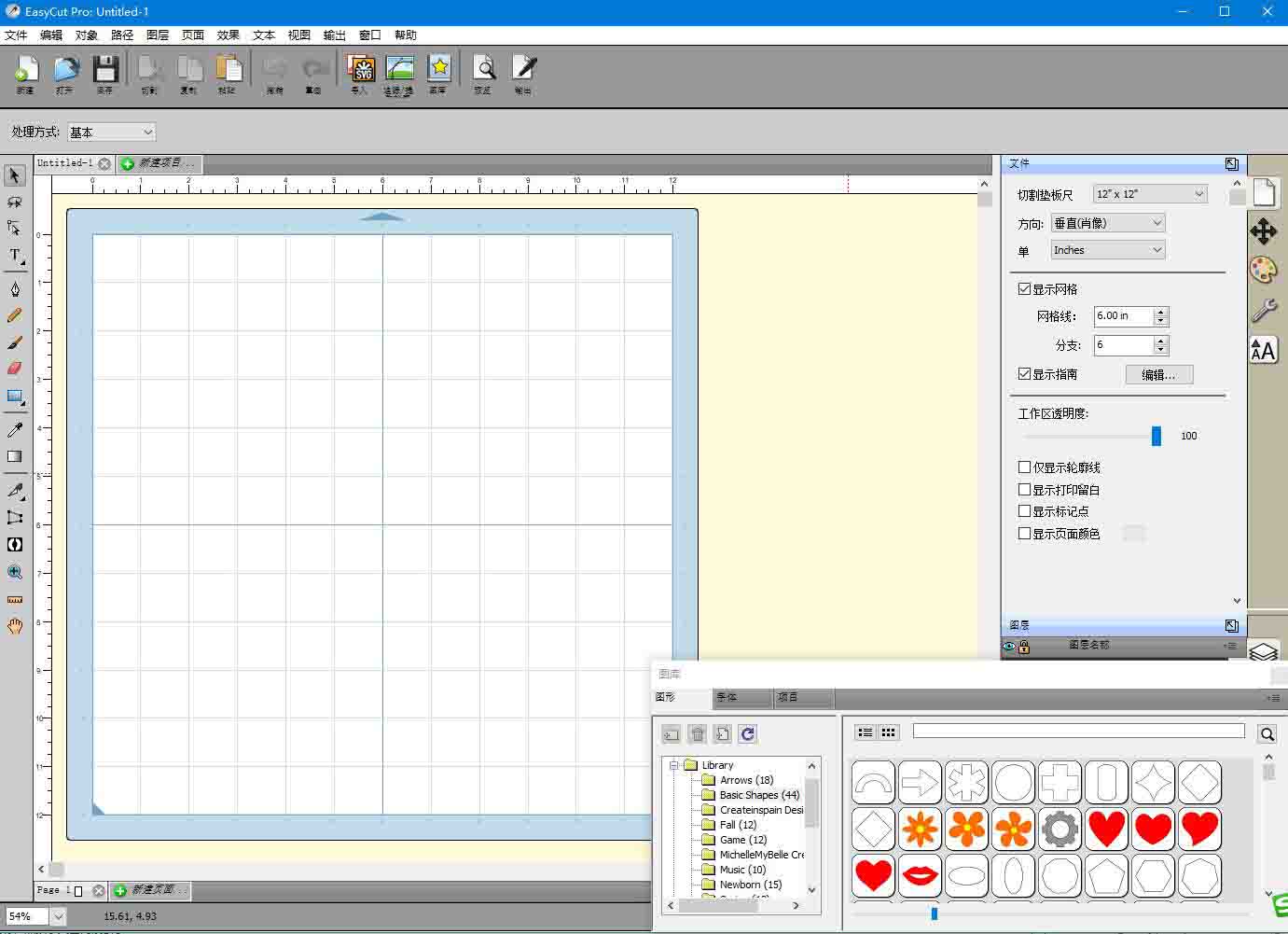Image resolution: width=1288 pixels, height=934 pixels.
Task: Select the Text tool
Action: (x=15, y=255)
